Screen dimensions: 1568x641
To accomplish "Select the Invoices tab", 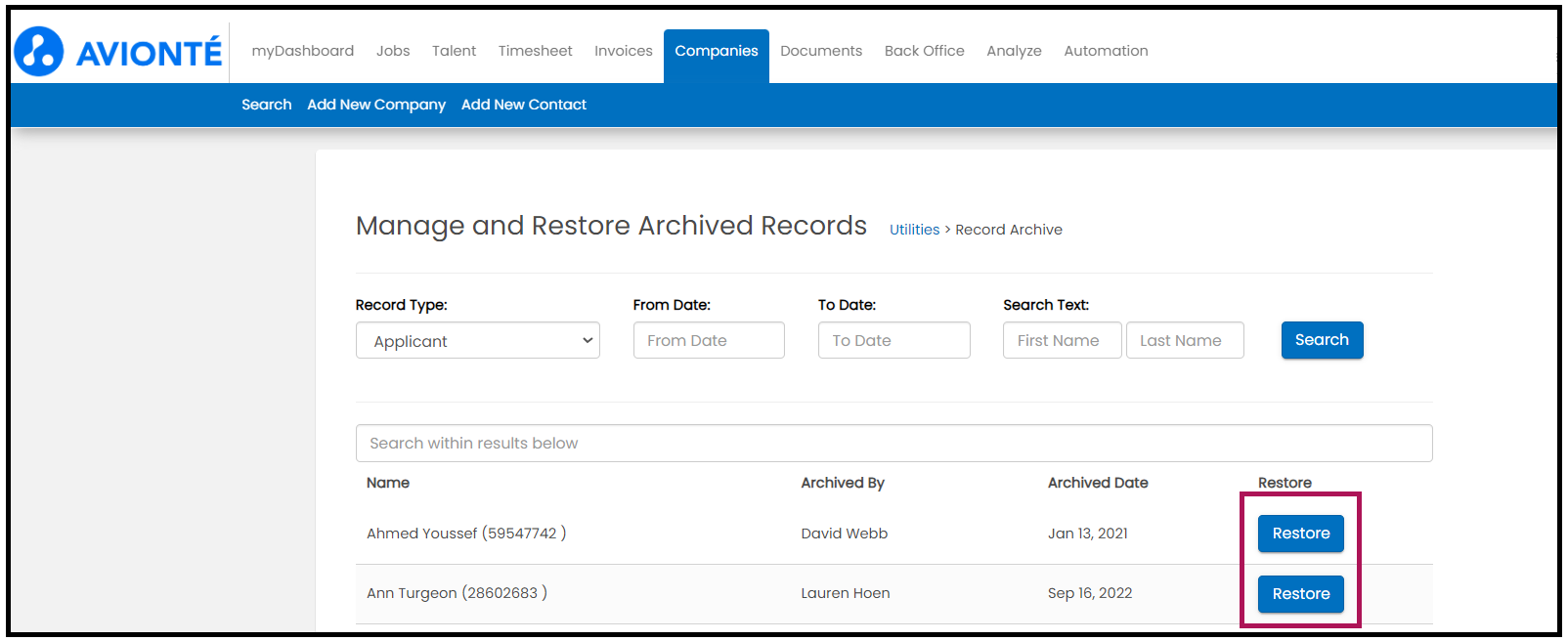I will 623,51.
